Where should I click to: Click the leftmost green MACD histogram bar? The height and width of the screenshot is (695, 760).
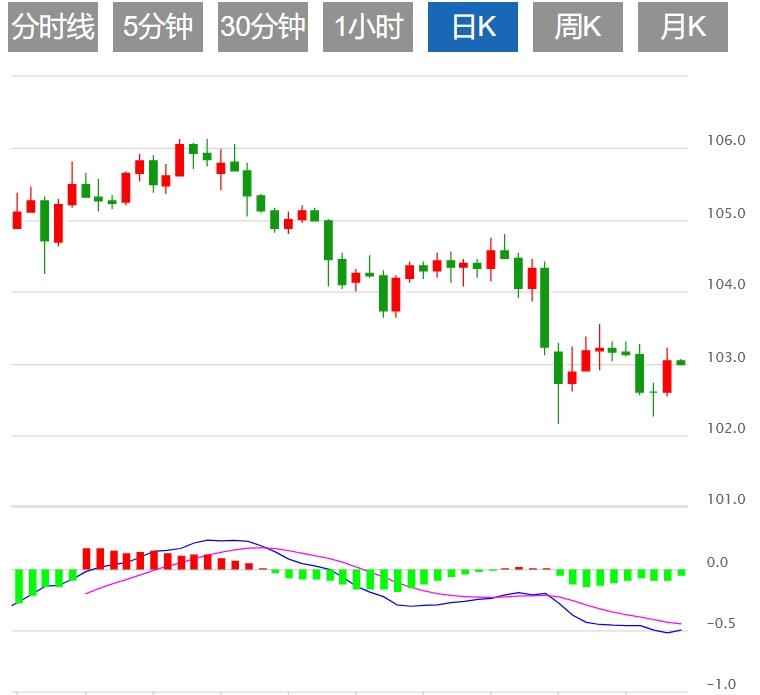click(x=17, y=587)
